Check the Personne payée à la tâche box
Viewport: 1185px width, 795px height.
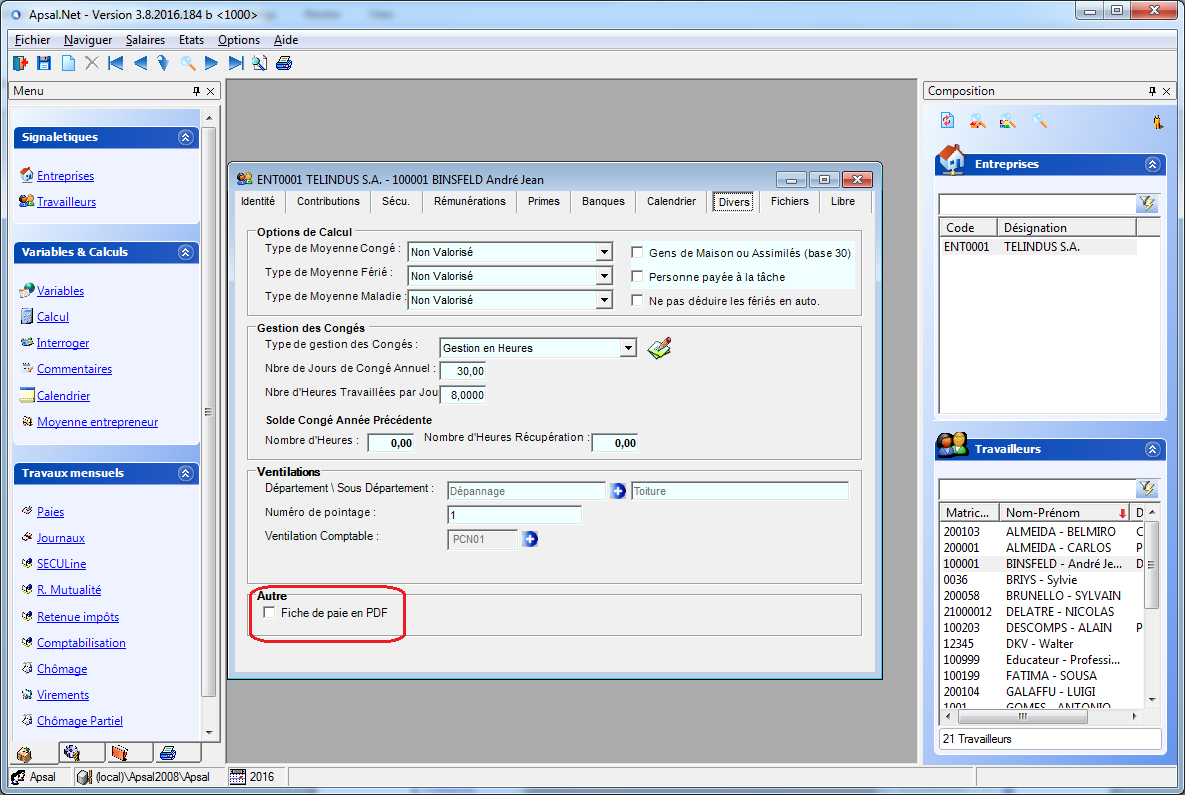pyautogui.click(x=637, y=276)
